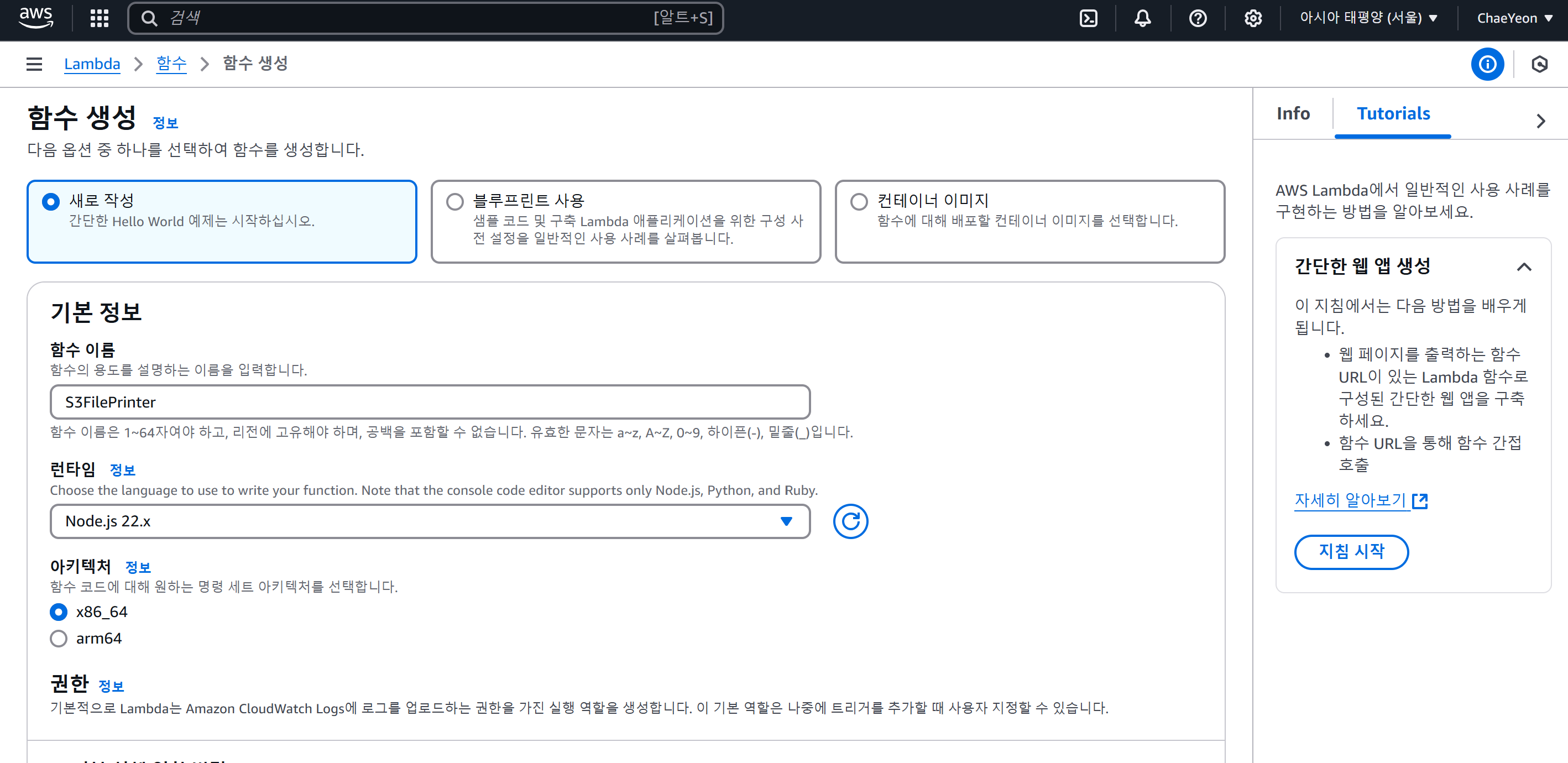Collapse the 간단한 웹 앱 생성 section

(1524, 266)
